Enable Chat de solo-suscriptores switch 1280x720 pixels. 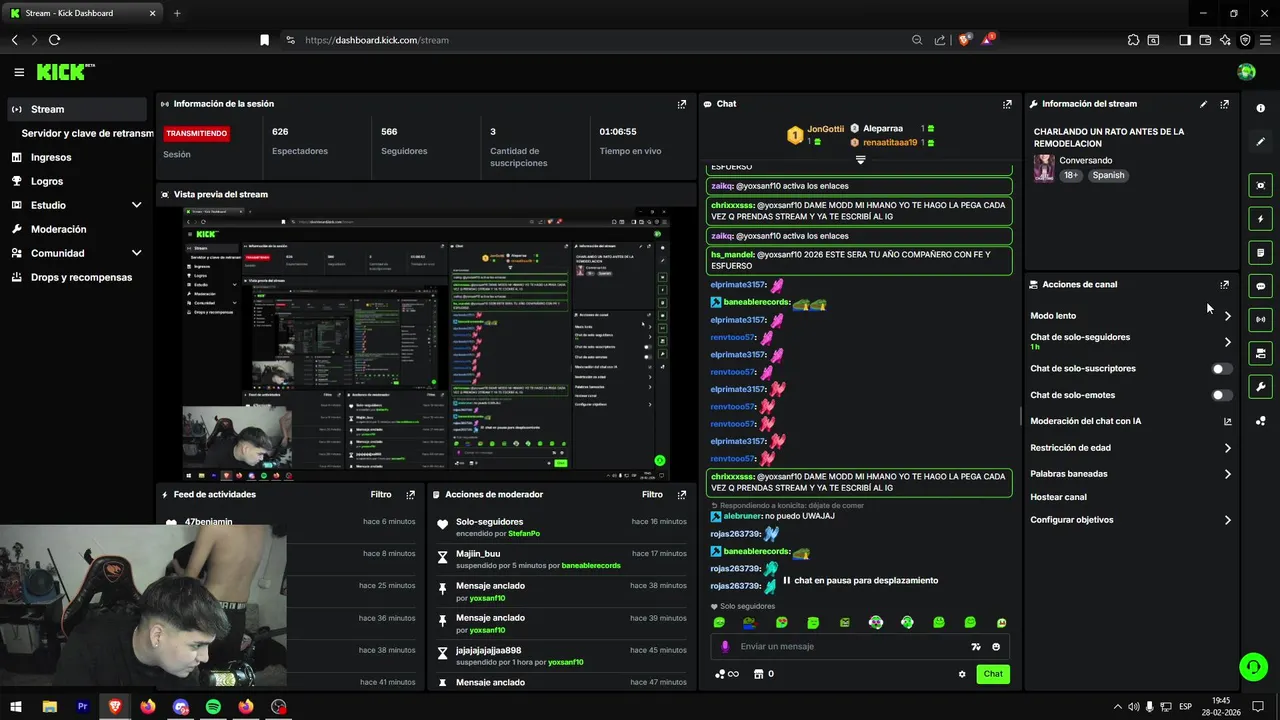pyautogui.click(x=1221, y=369)
